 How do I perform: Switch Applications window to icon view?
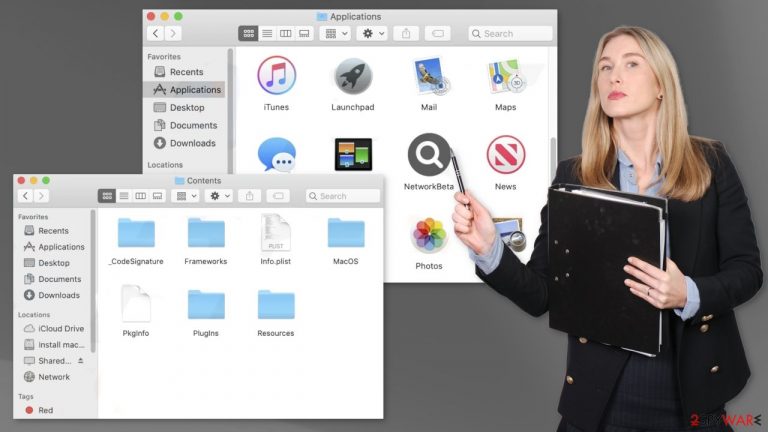click(x=248, y=33)
